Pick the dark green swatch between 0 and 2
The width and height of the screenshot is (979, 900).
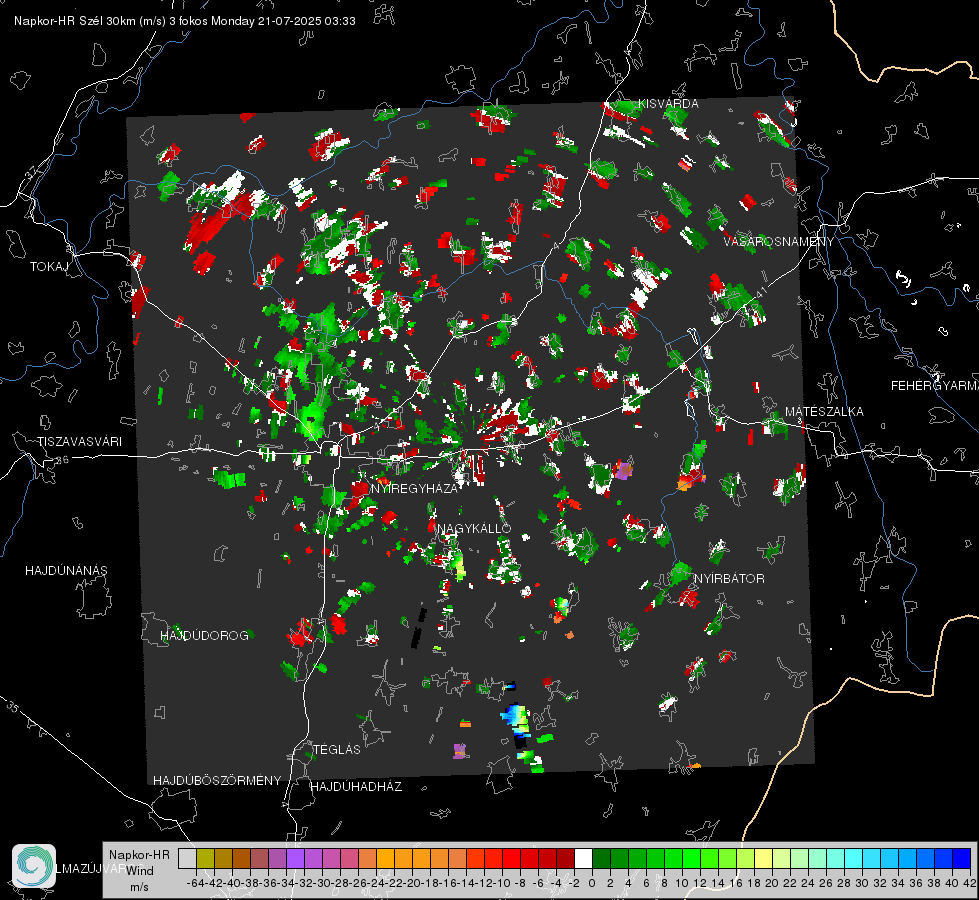click(x=601, y=858)
